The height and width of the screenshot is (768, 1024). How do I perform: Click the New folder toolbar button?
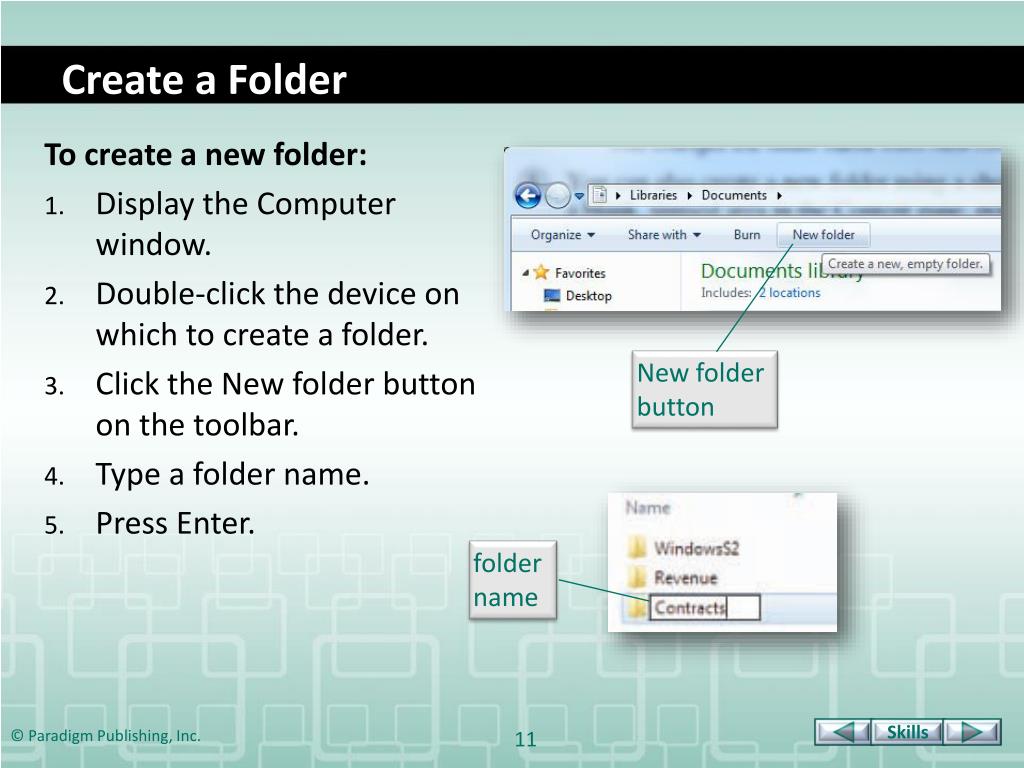(x=823, y=234)
